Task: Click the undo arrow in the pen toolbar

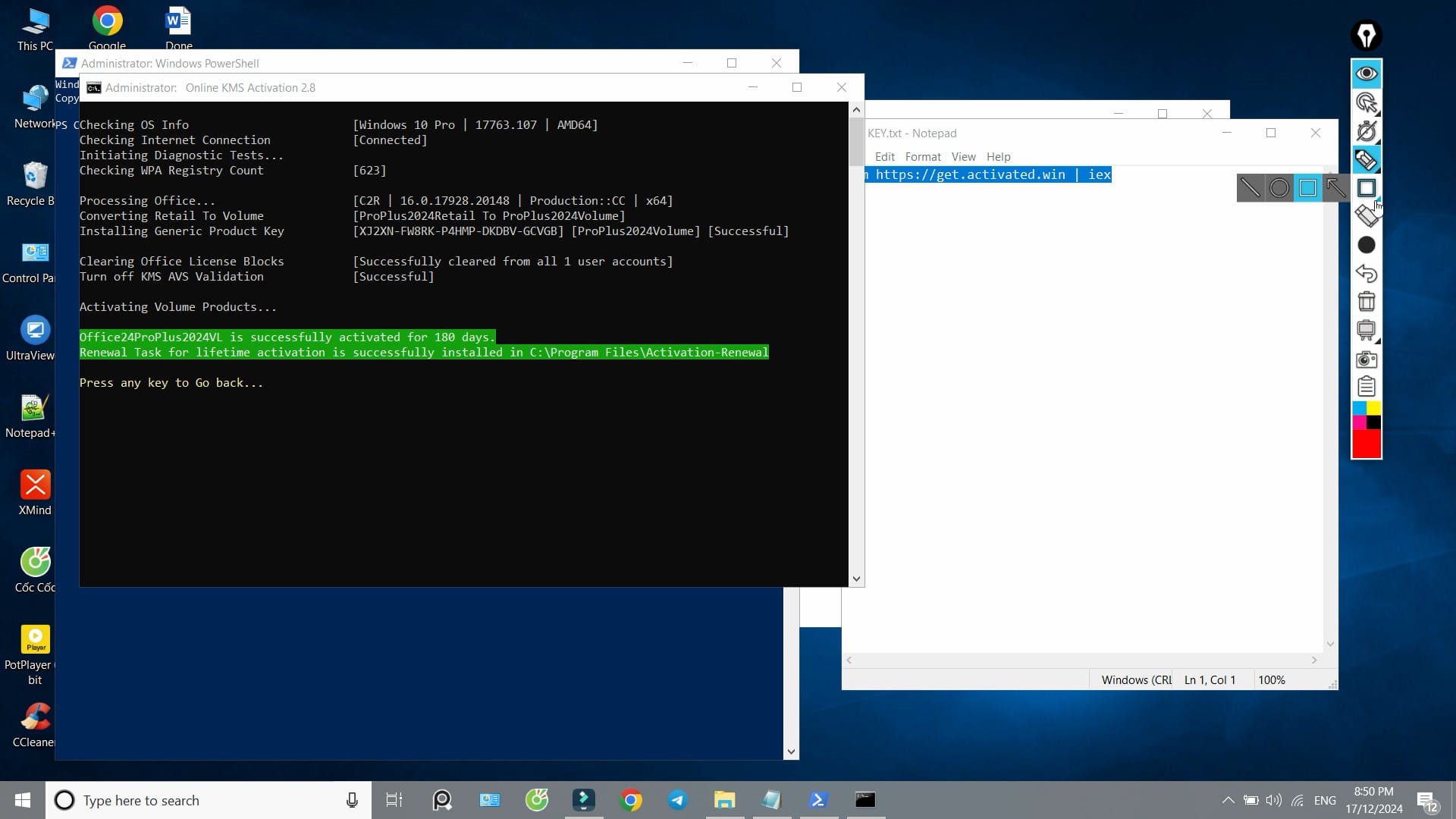Action: (x=1367, y=273)
